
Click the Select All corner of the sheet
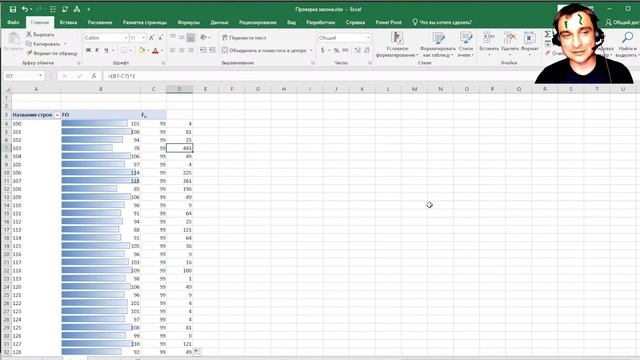coord(7,89)
